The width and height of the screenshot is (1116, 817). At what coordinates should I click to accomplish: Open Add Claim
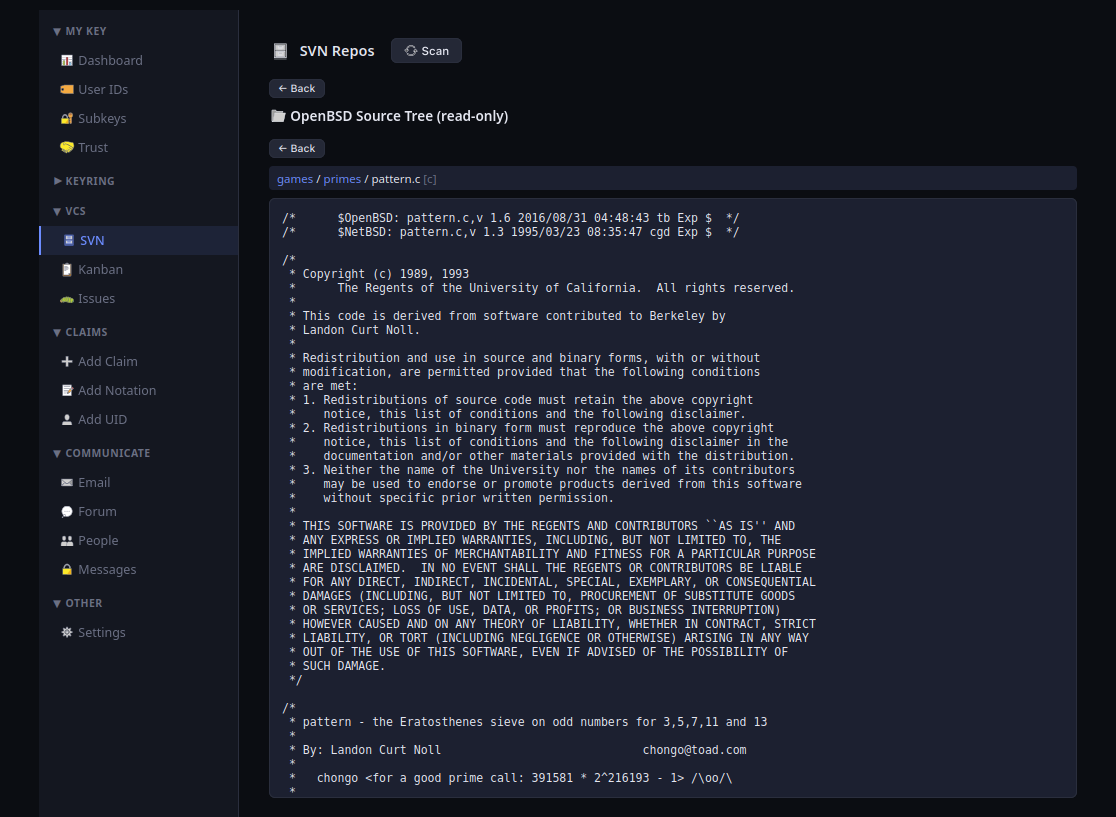coord(139,362)
